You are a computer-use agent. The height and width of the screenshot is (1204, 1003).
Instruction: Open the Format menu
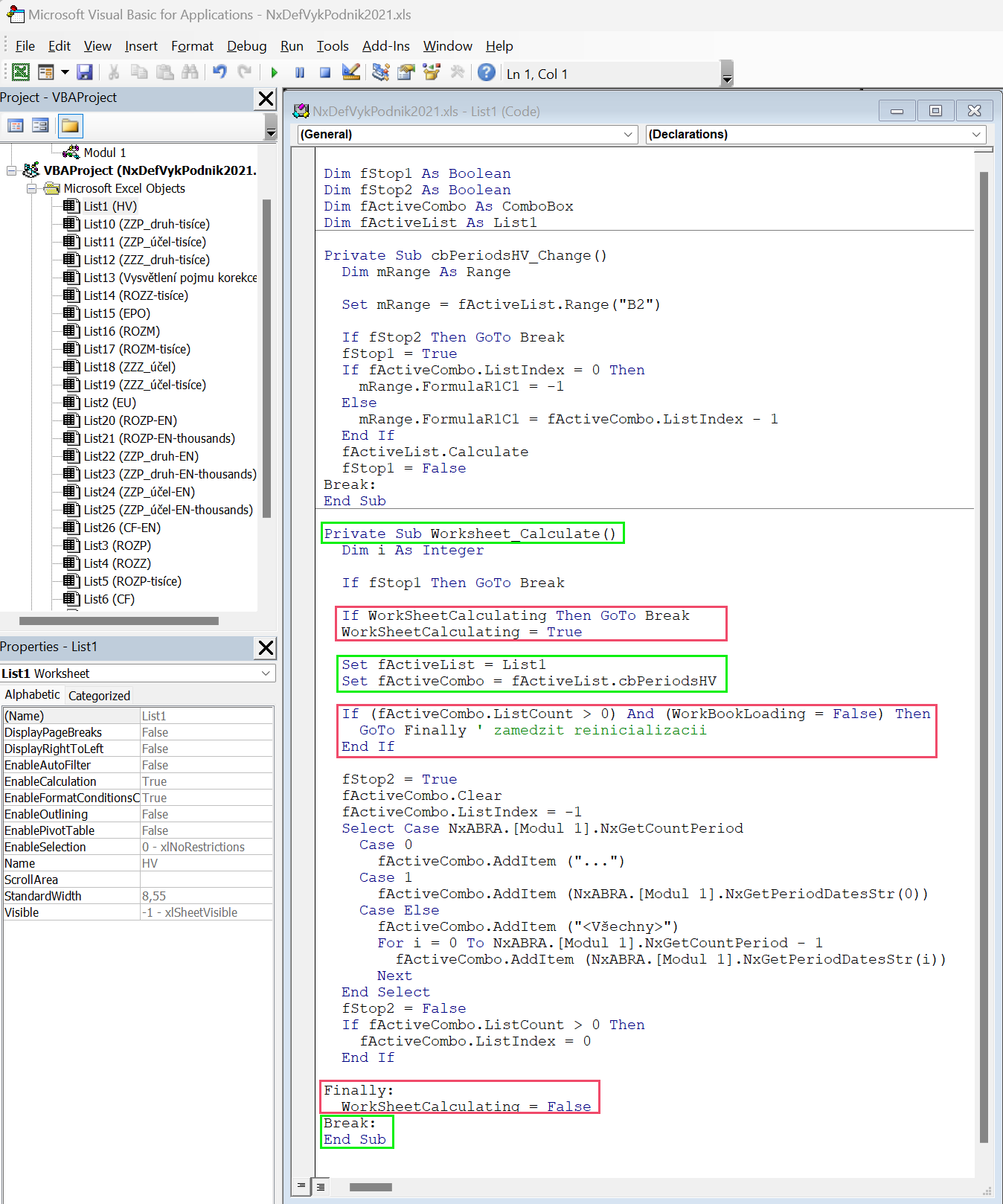tap(193, 46)
